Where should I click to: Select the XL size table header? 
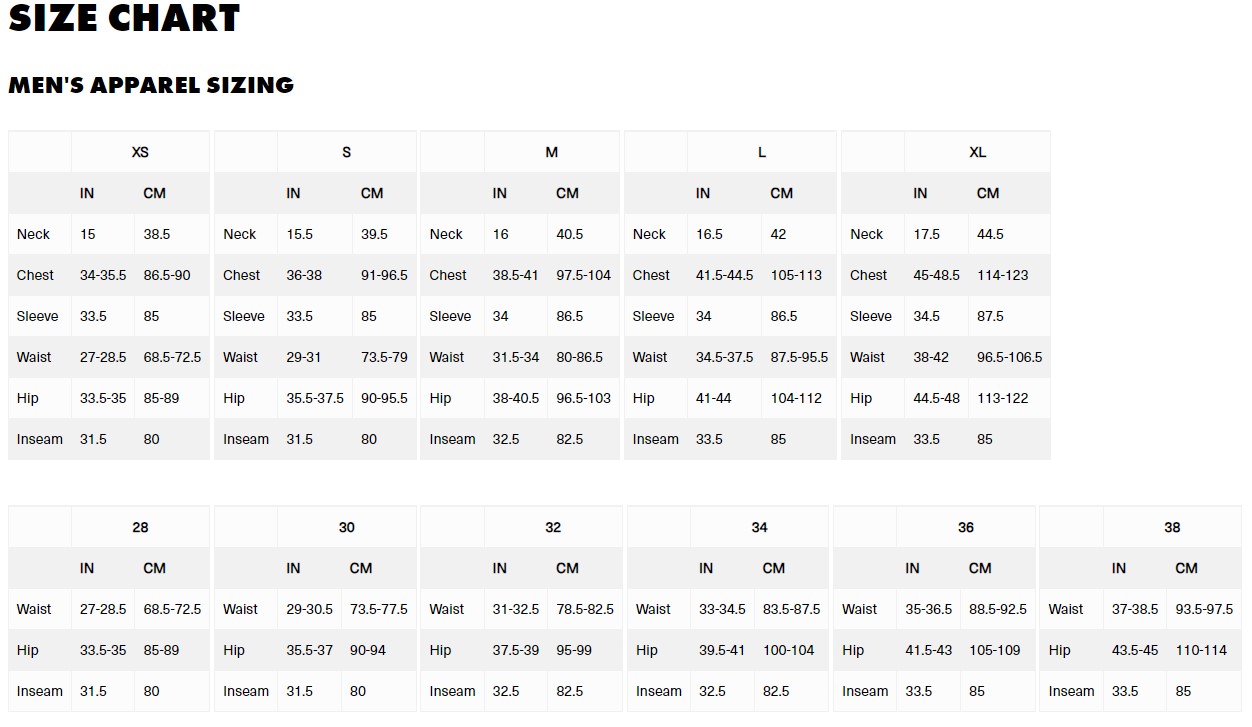(x=978, y=152)
